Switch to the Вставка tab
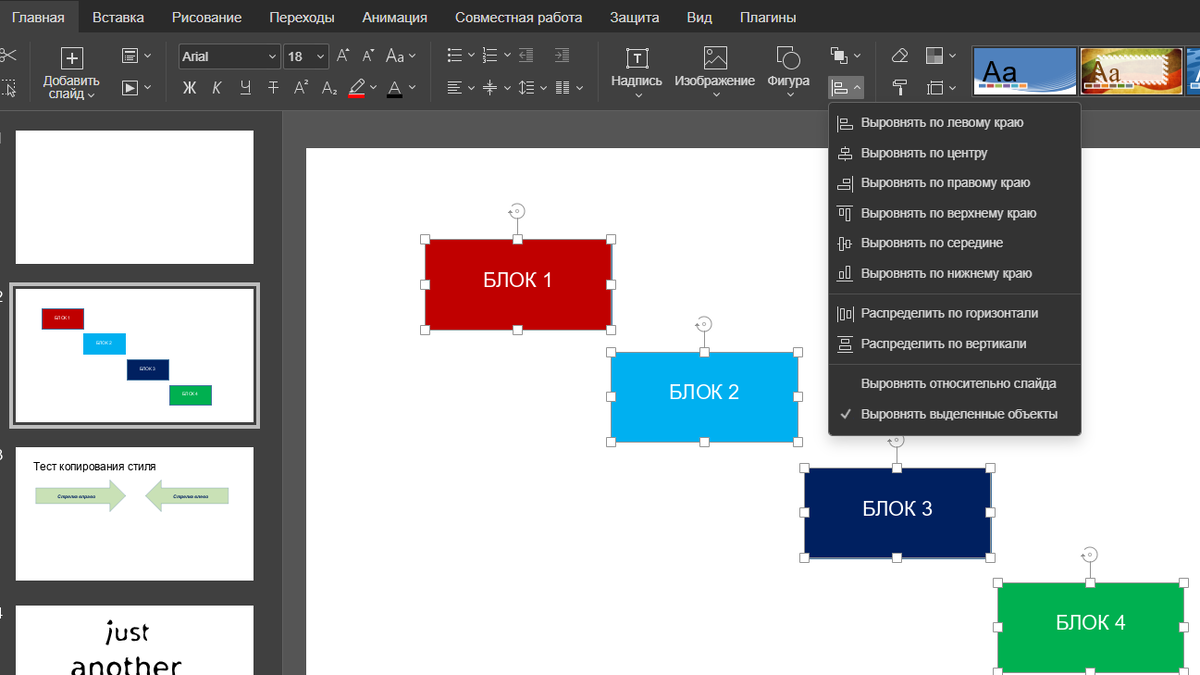Image resolution: width=1200 pixels, height=675 pixels. [118, 17]
